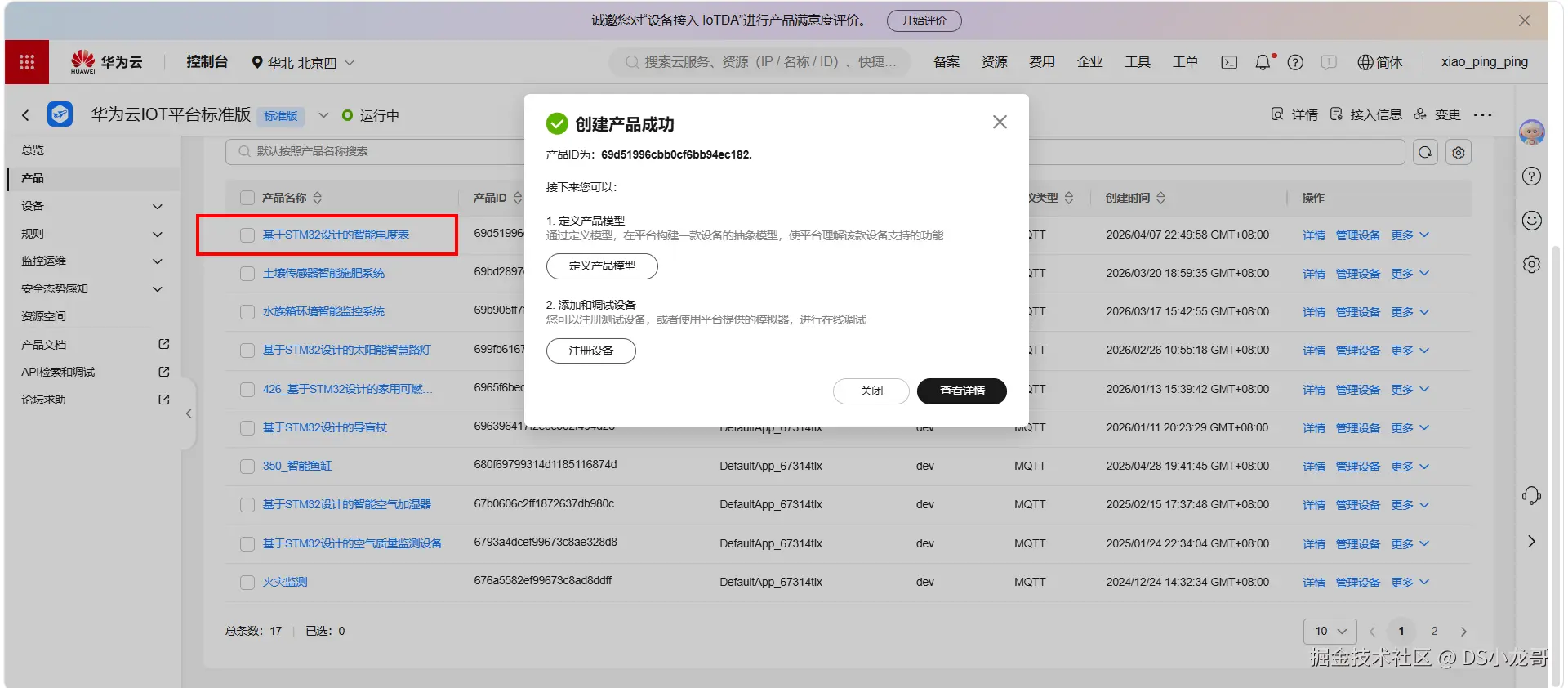
Task: Click the 注册设备 button
Action: point(591,351)
